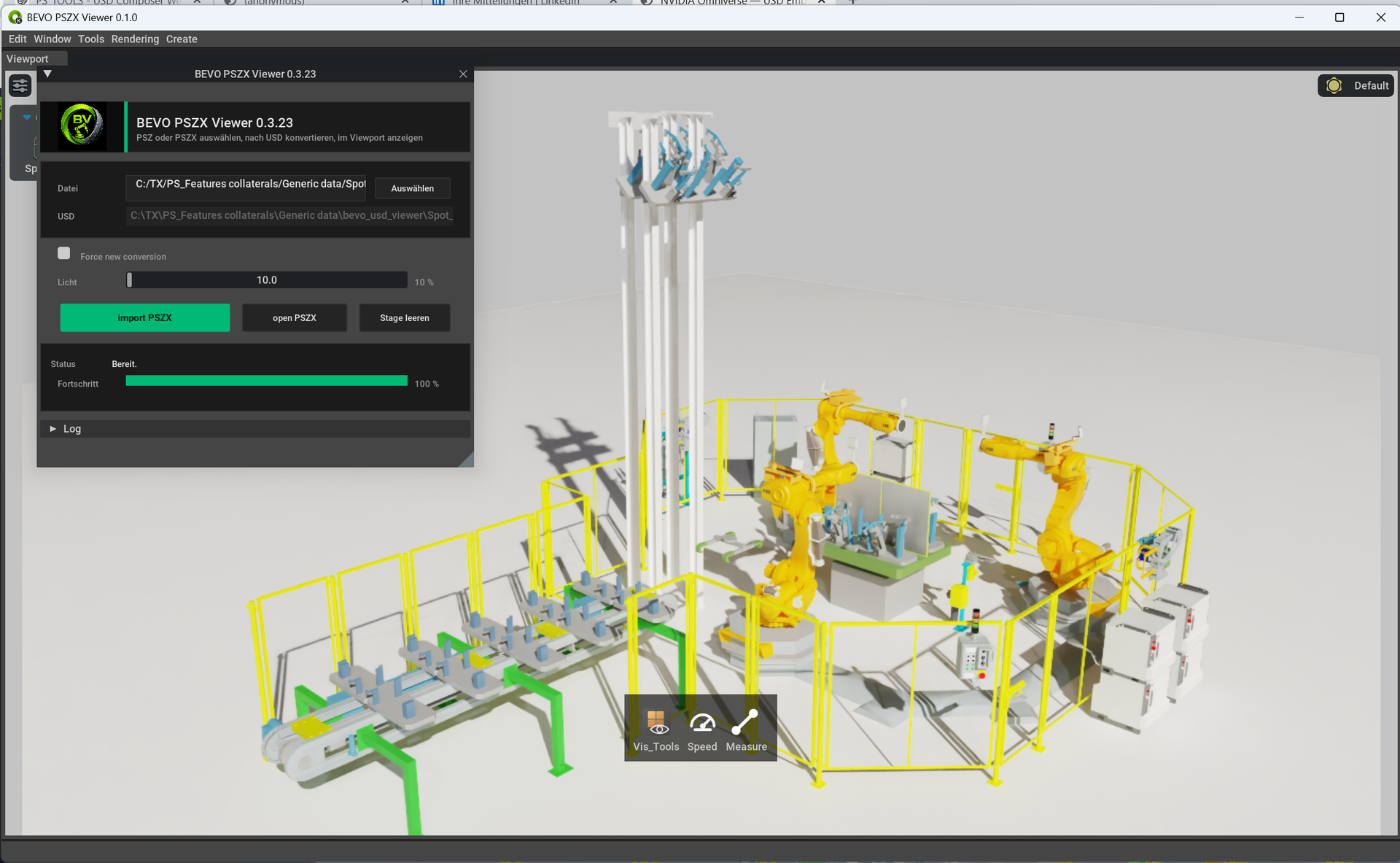Open the Speed gauge tool

702,730
